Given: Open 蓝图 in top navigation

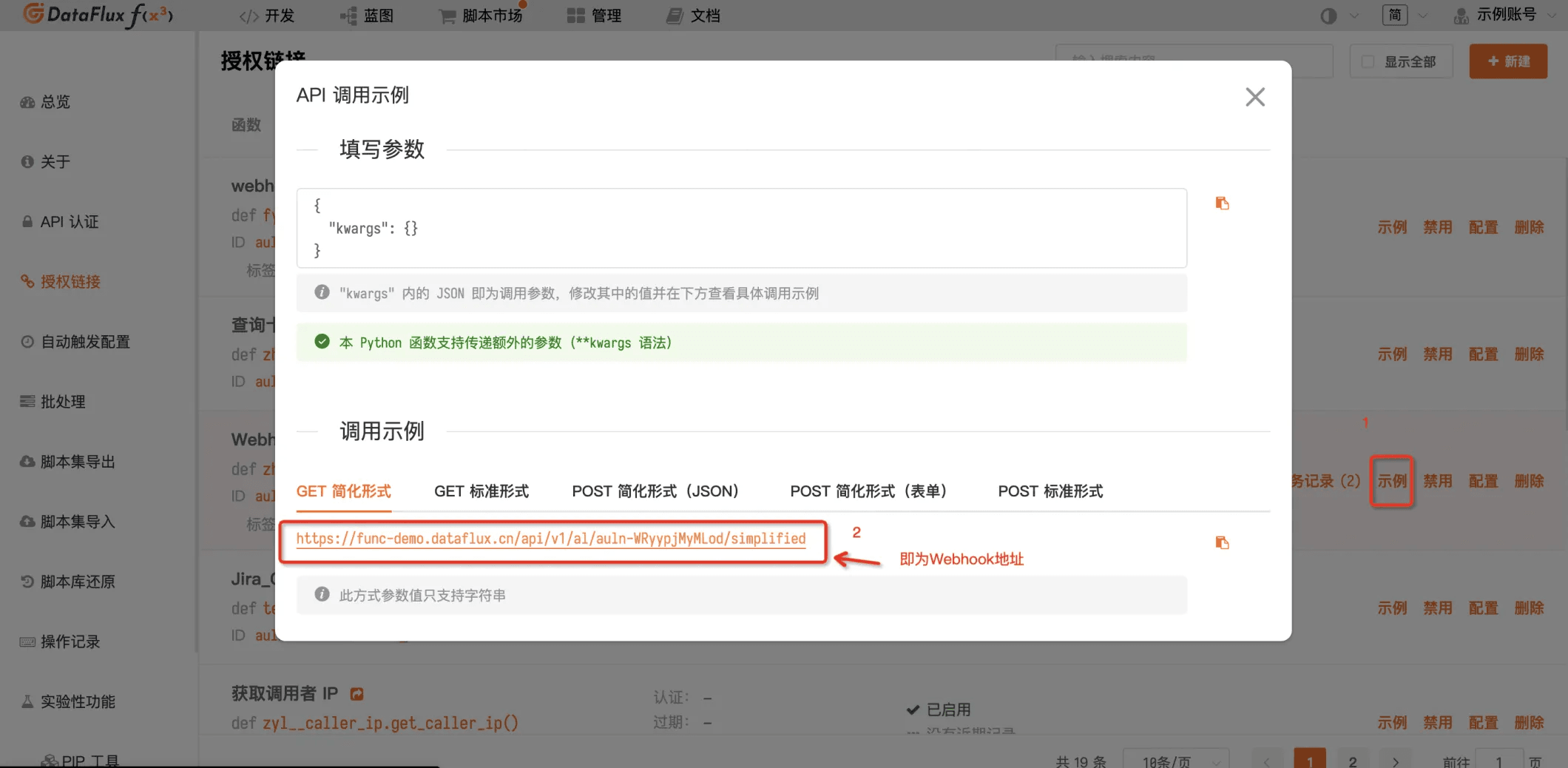Looking at the screenshot, I should point(367,16).
